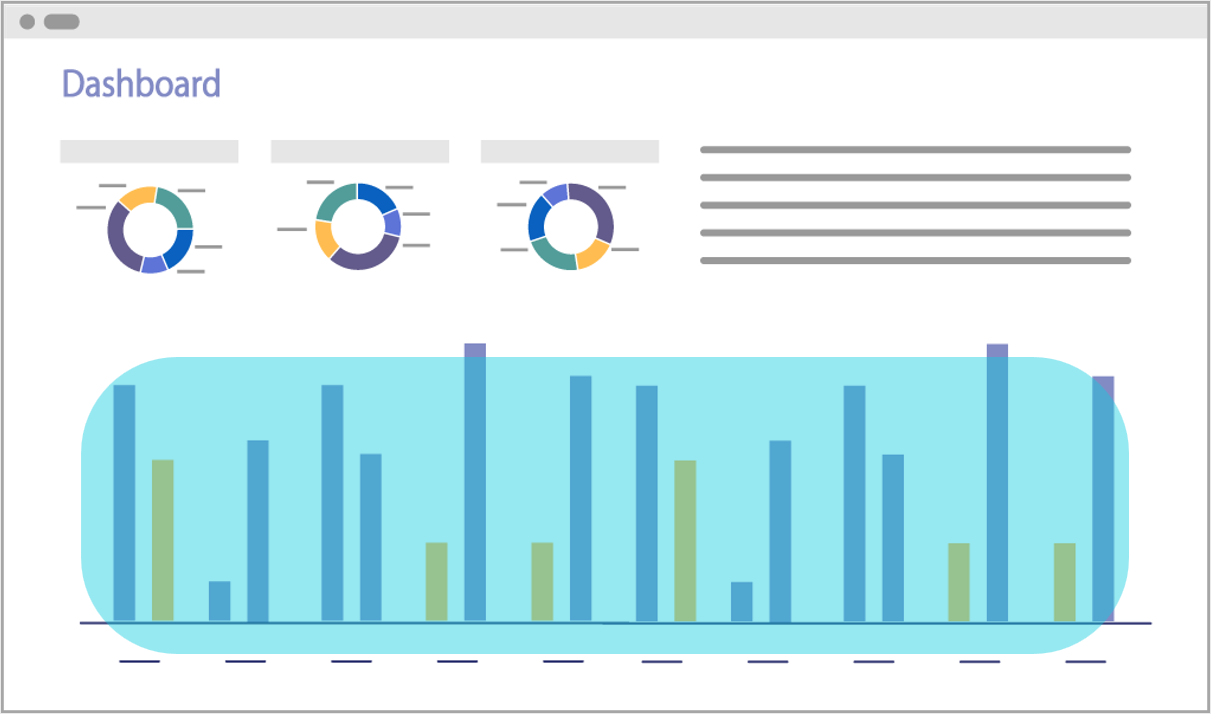
Task: Click gray title placeholder above the middle donut
Action: pyautogui.click(x=360, y=151)
